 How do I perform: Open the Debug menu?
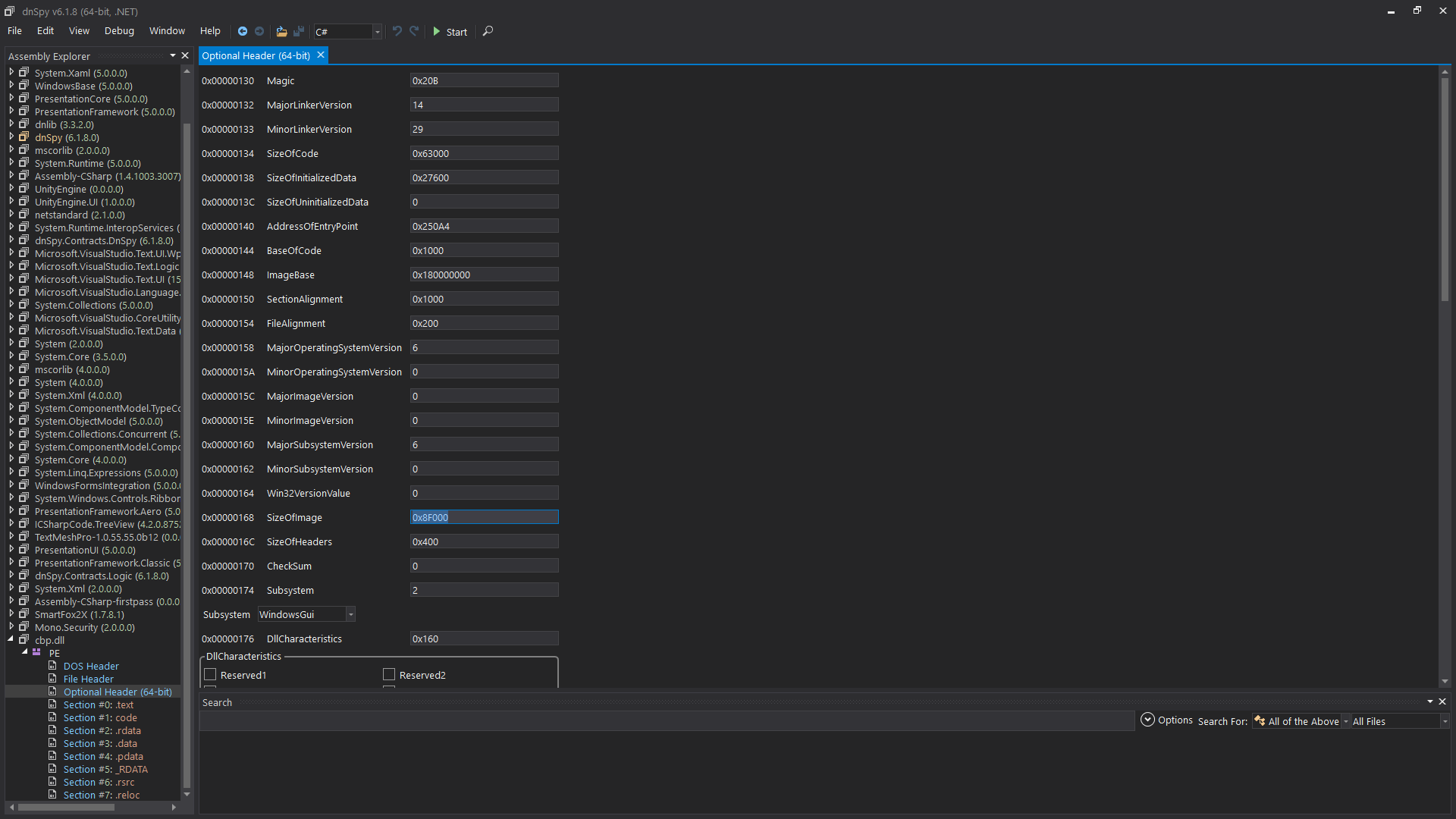pos(119,31)
